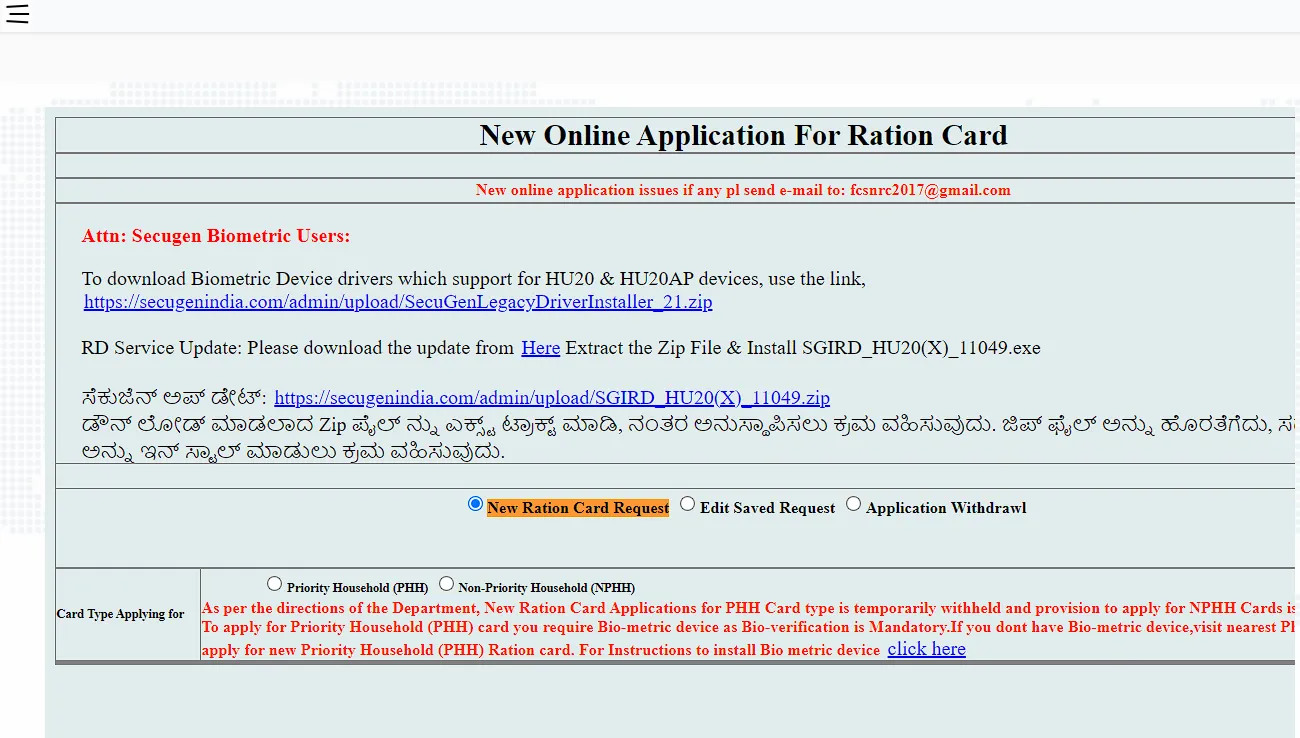Screen dimensions: 1300x738
Task: Open the hamburger menu icon
Action: point(17,14)
